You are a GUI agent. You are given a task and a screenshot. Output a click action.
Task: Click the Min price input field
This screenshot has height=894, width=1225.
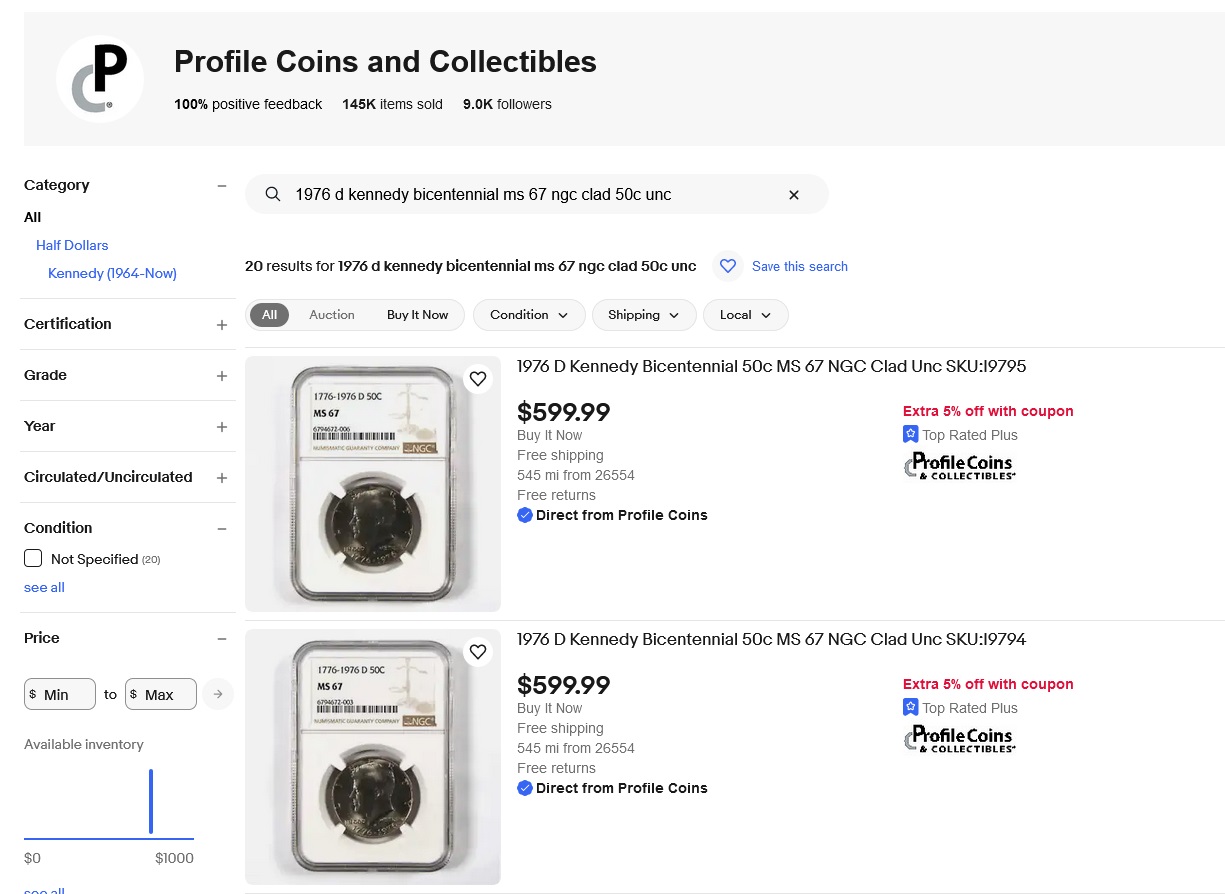[x=60, y=694]
